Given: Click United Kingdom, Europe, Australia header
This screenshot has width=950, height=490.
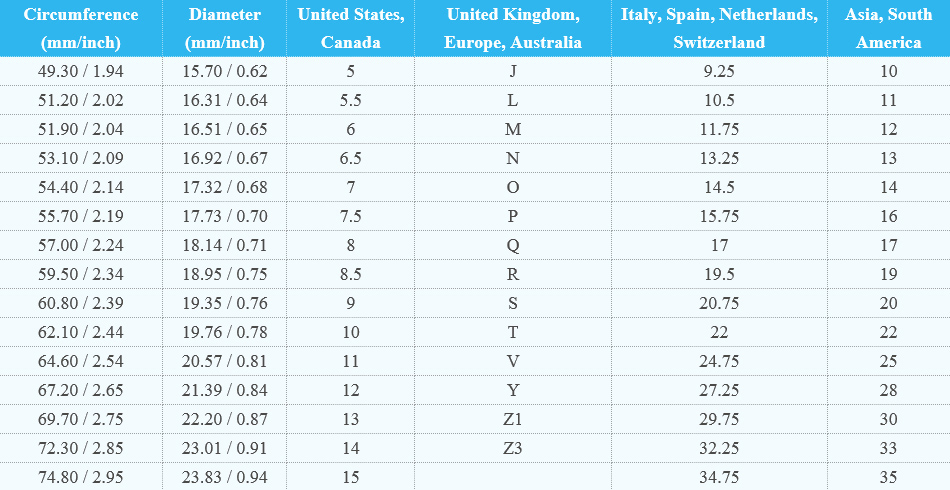Looking at the screenshot, I should (513, 29).
